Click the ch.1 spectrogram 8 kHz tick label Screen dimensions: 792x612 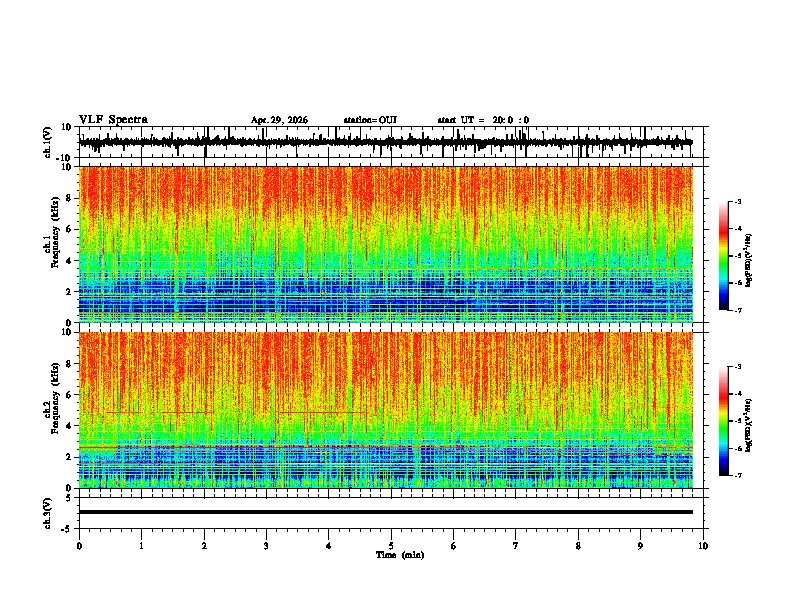coord(70,198)
